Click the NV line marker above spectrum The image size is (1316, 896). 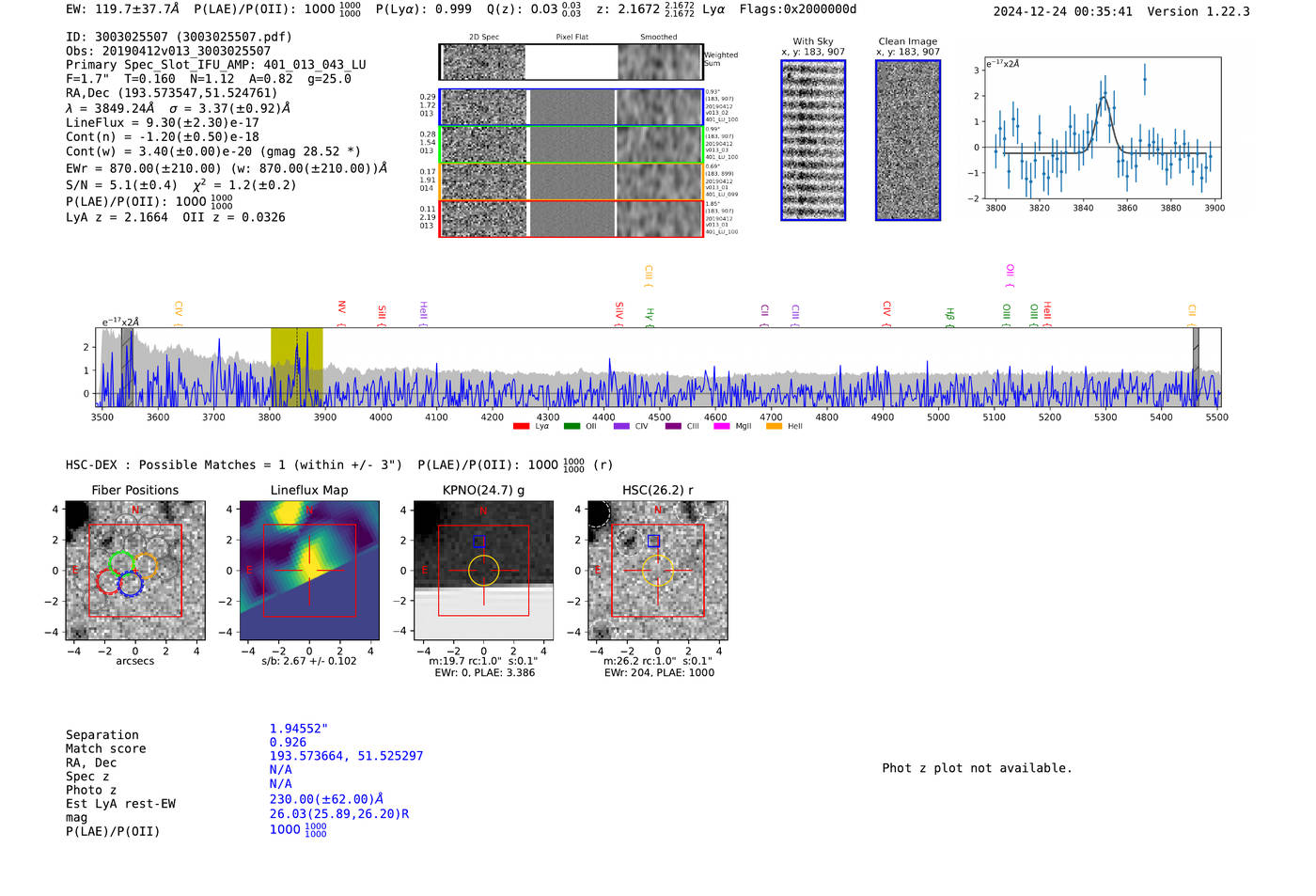(341, 313)
